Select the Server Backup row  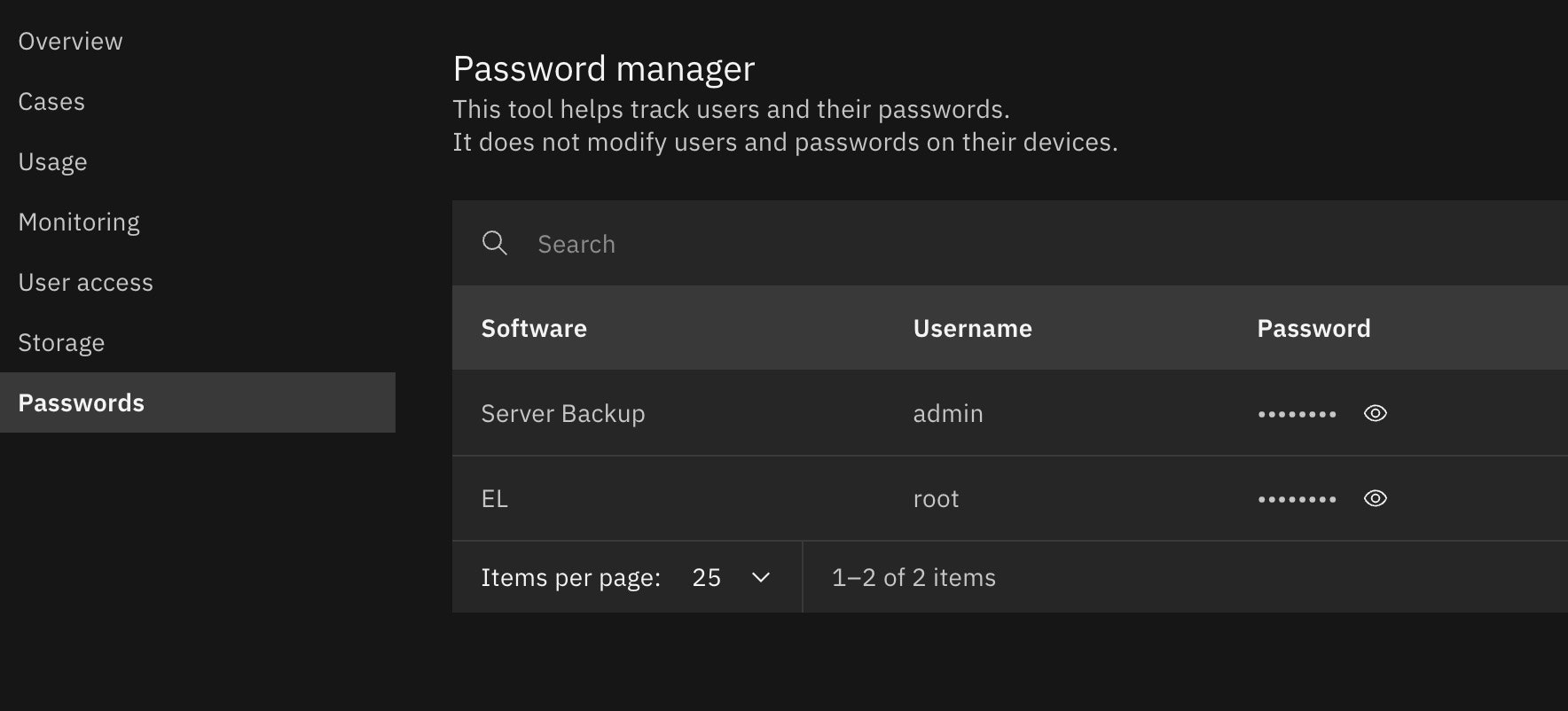point(563,413)
